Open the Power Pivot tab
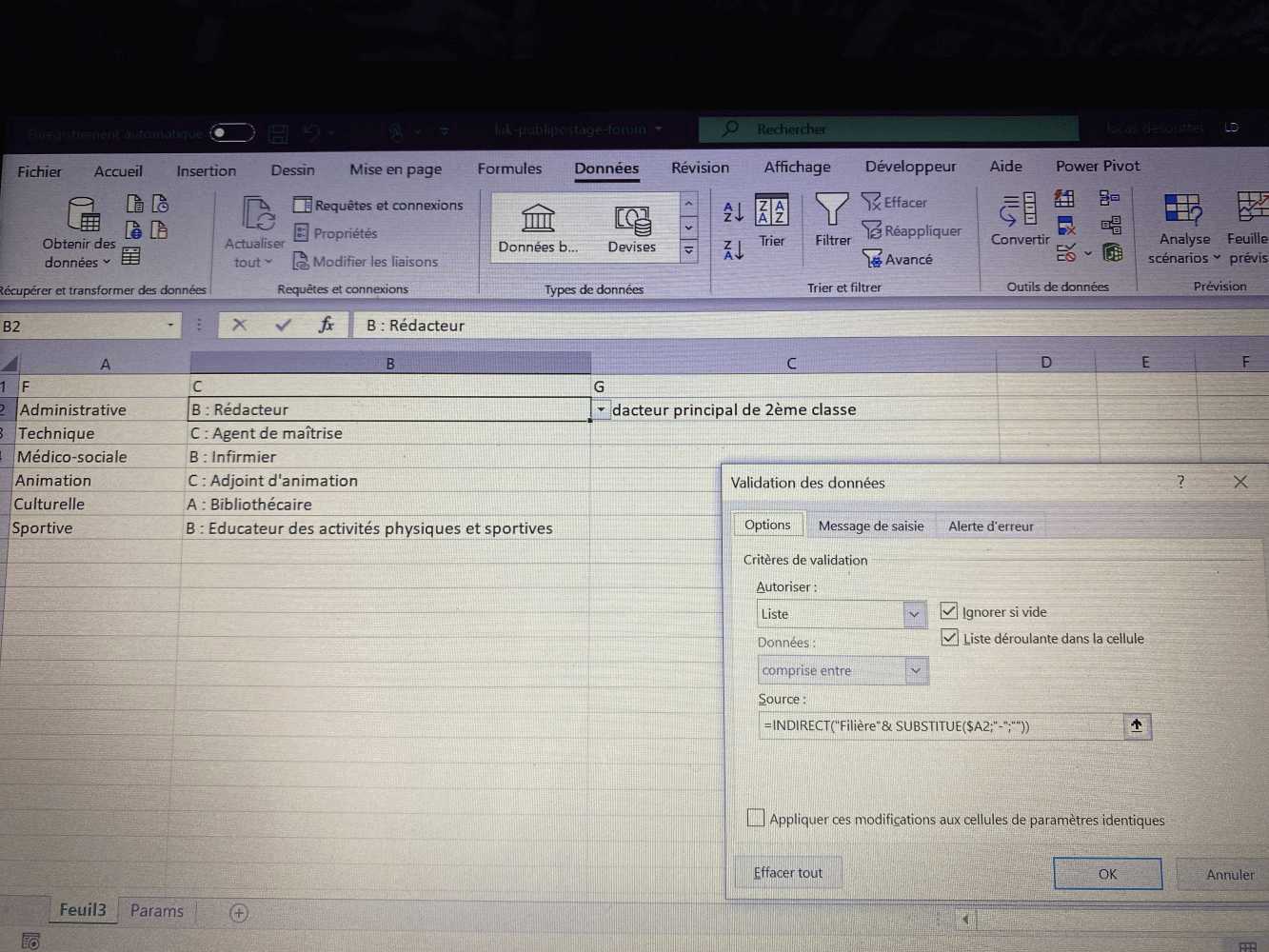The image size is (1269, 952). (1098, 166)
